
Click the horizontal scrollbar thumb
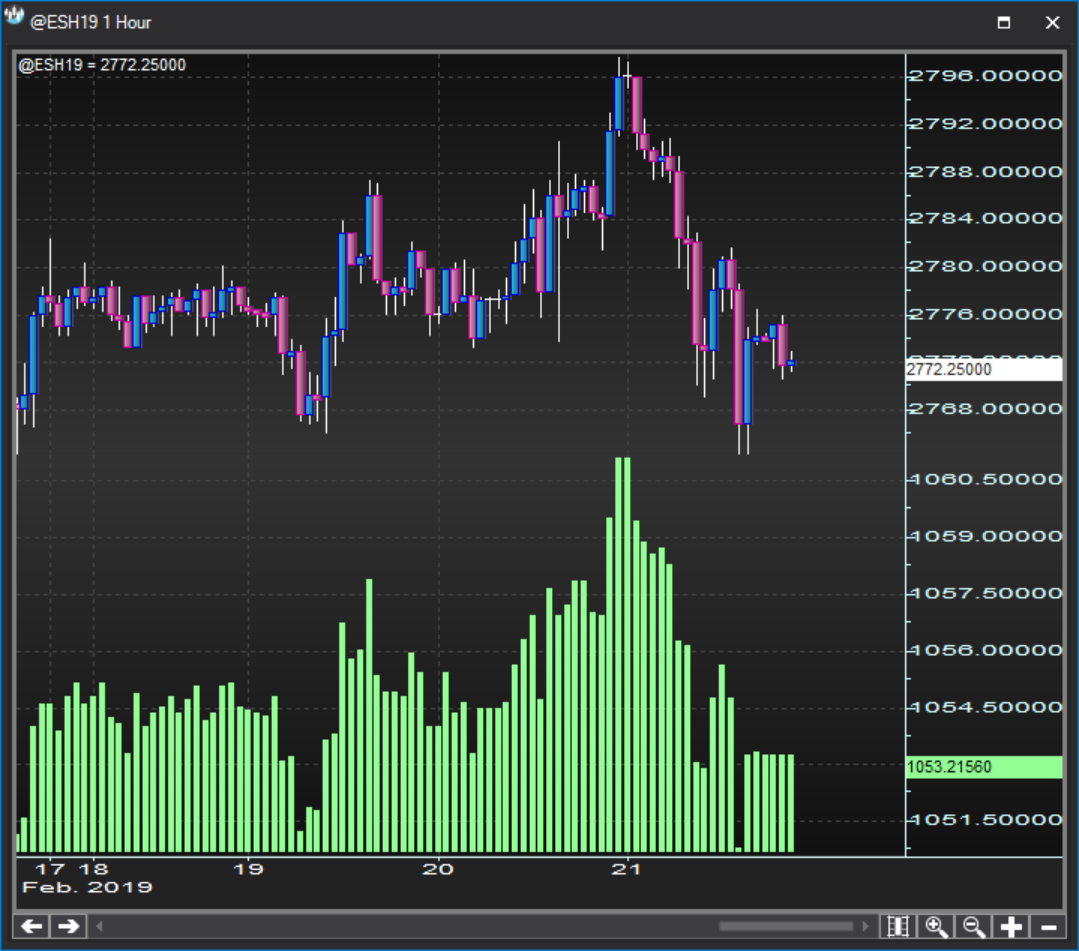pyautogui.click(x=786, y=926)
